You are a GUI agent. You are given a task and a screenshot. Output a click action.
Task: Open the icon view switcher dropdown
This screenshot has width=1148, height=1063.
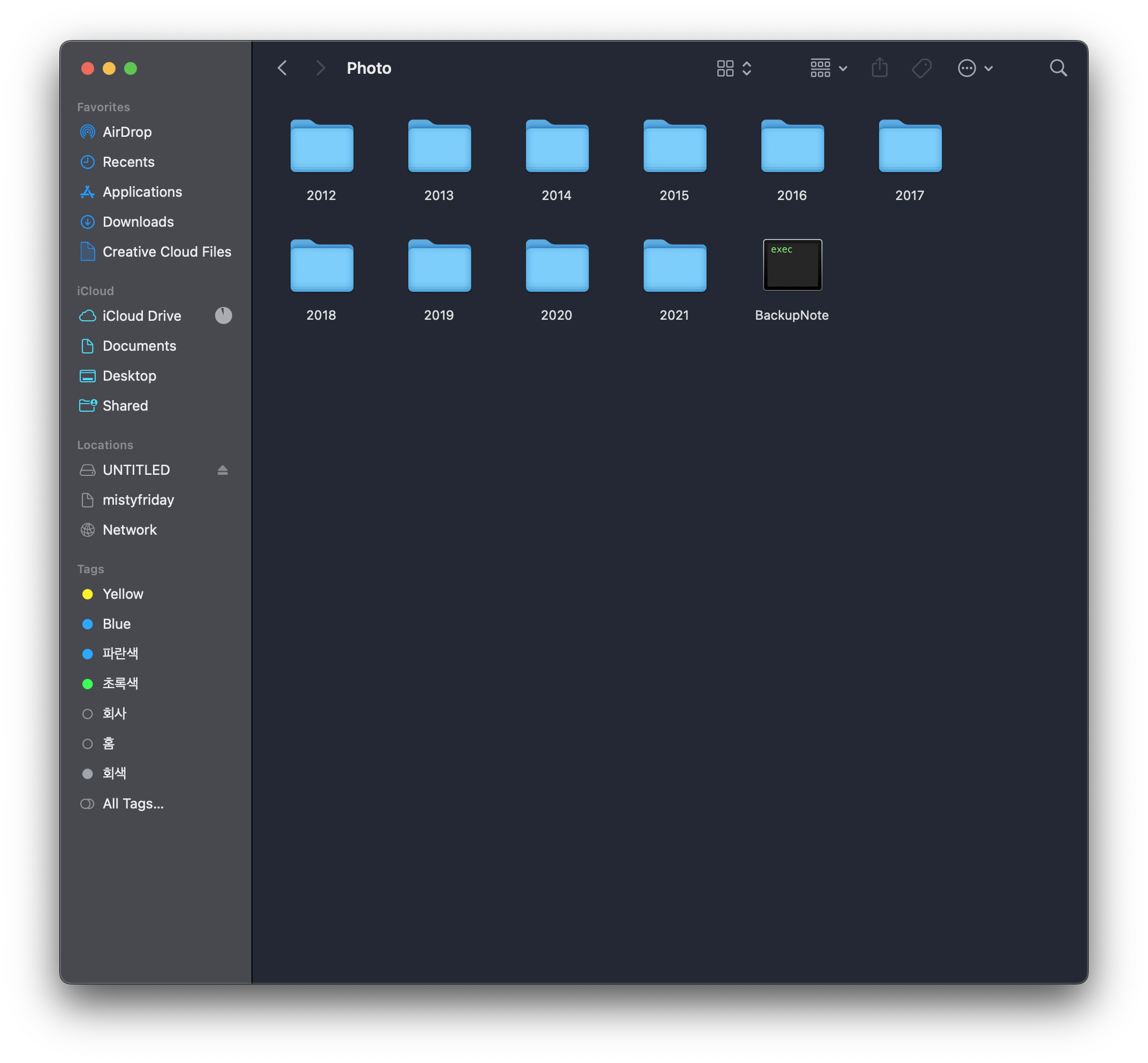734,68
